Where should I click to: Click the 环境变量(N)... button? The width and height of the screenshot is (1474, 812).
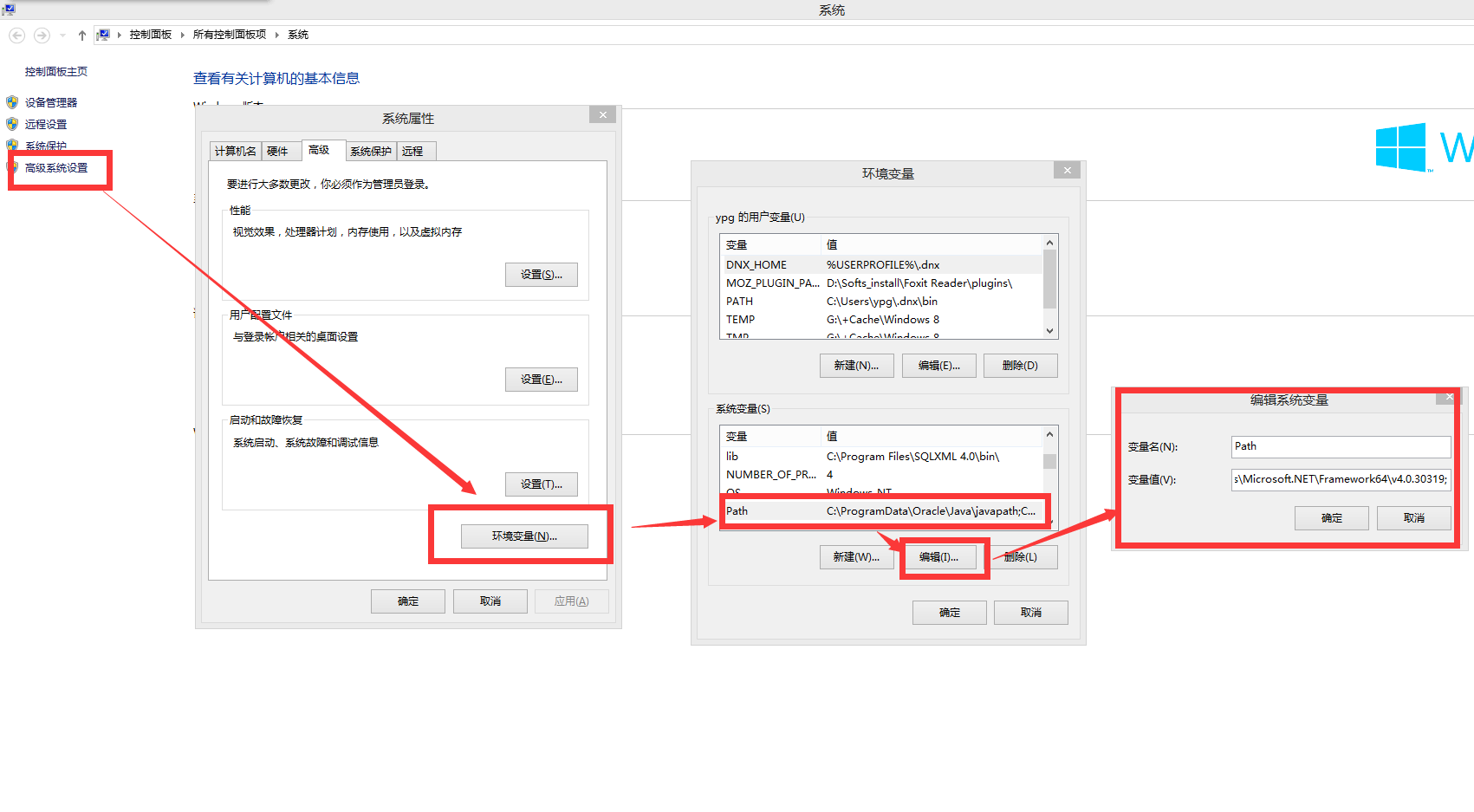(x=524, y=536)
